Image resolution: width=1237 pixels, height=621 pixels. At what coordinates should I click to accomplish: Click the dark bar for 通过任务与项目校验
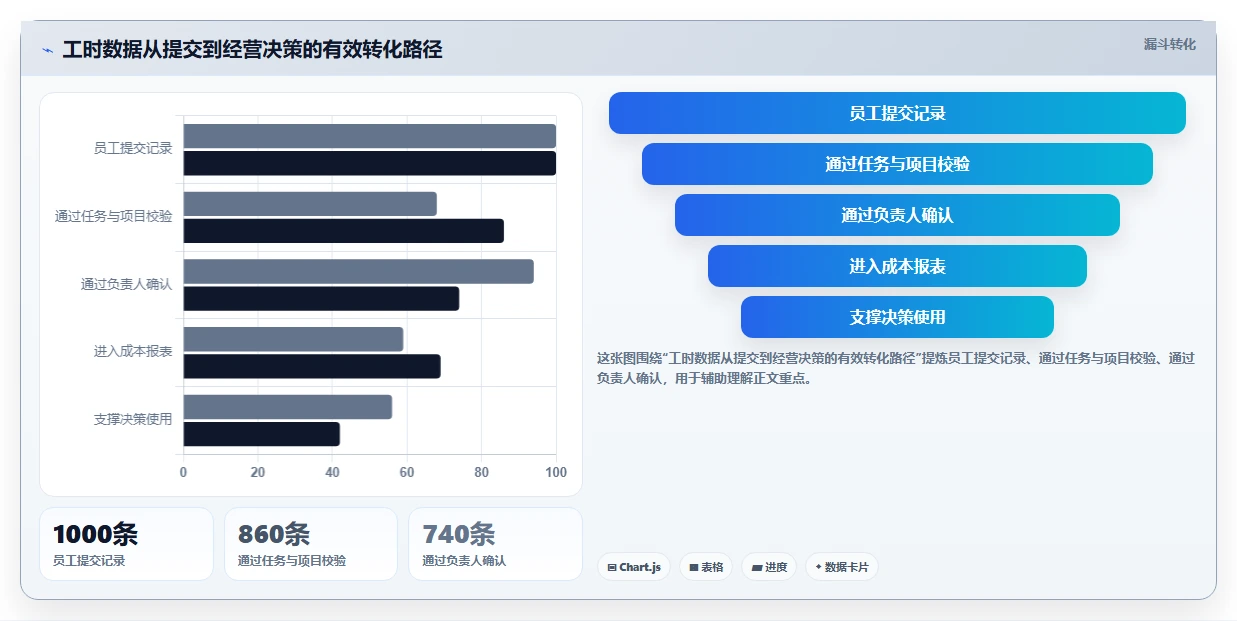click(x=343, y=231)
